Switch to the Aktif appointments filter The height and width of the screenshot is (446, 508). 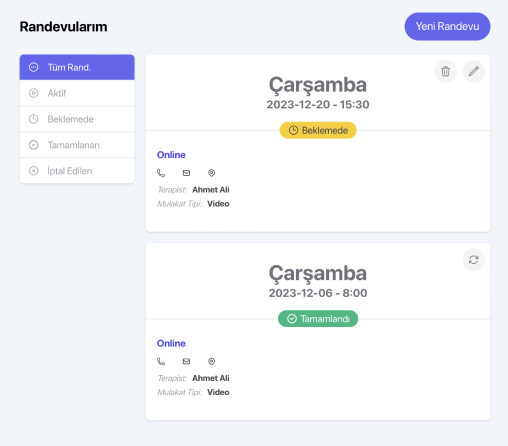(77, 93)
